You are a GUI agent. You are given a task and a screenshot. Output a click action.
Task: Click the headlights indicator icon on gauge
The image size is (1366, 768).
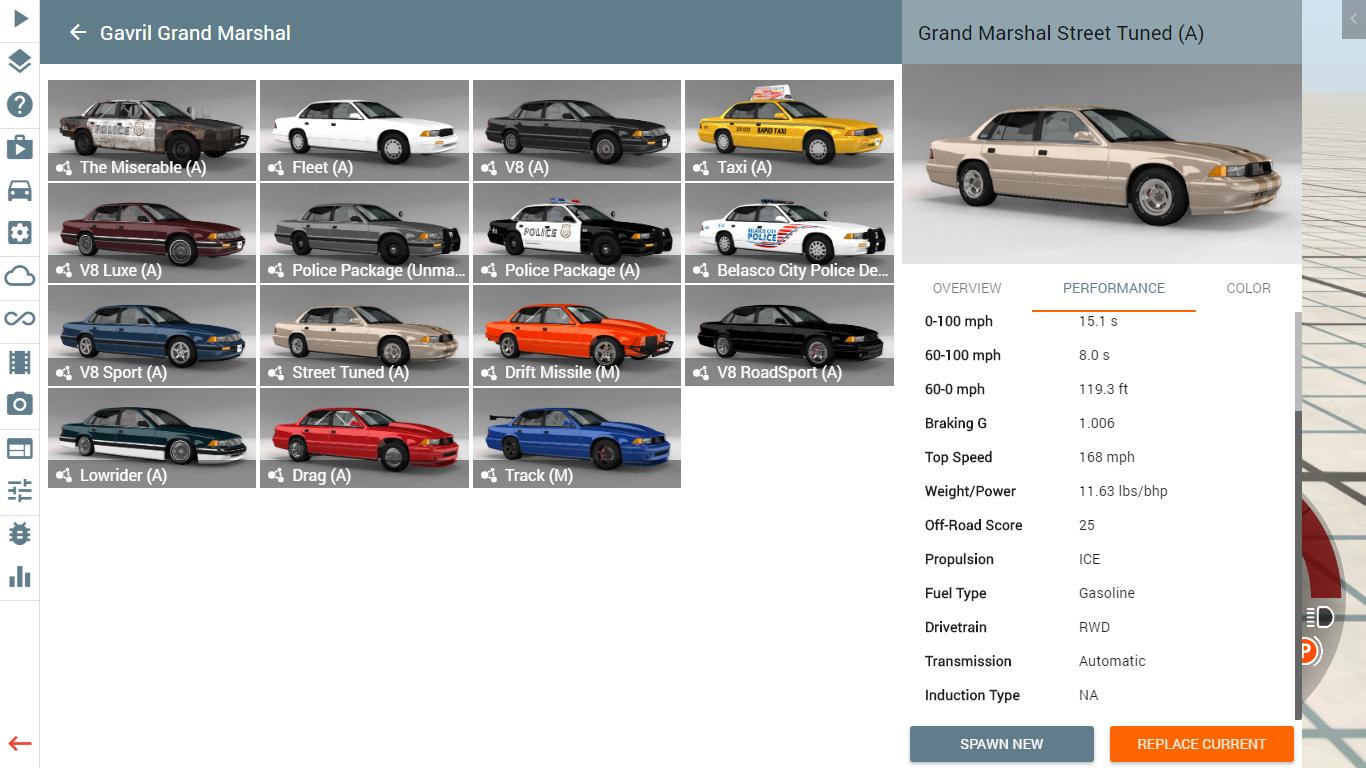[1320, 616]
